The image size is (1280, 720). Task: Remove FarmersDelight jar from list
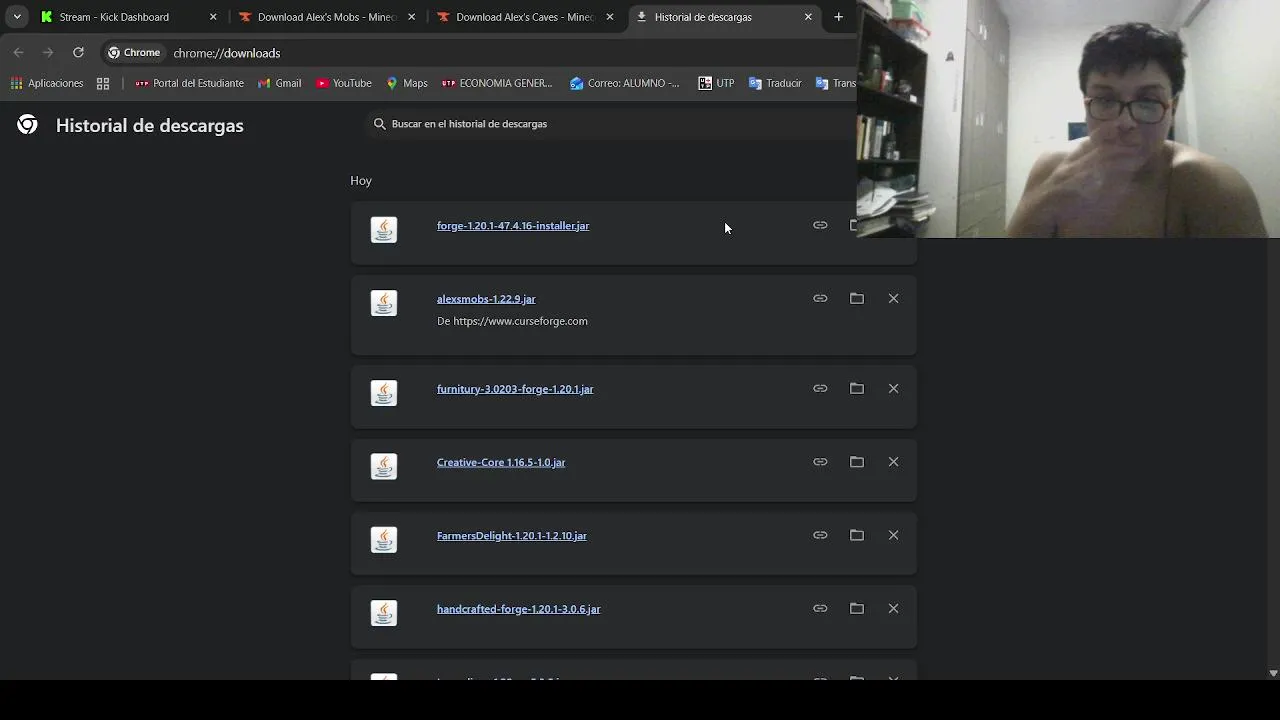[x=894, y=535]
